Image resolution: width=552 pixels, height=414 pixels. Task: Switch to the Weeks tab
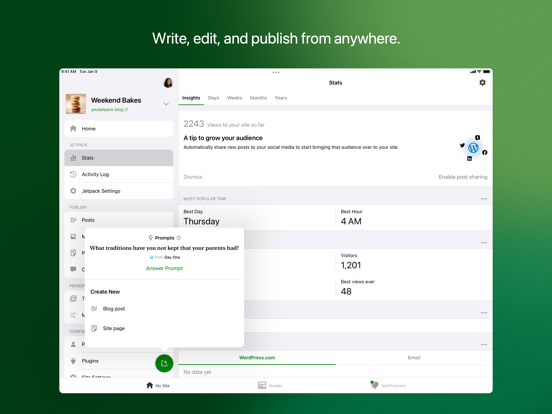click(x=234, y=98)
